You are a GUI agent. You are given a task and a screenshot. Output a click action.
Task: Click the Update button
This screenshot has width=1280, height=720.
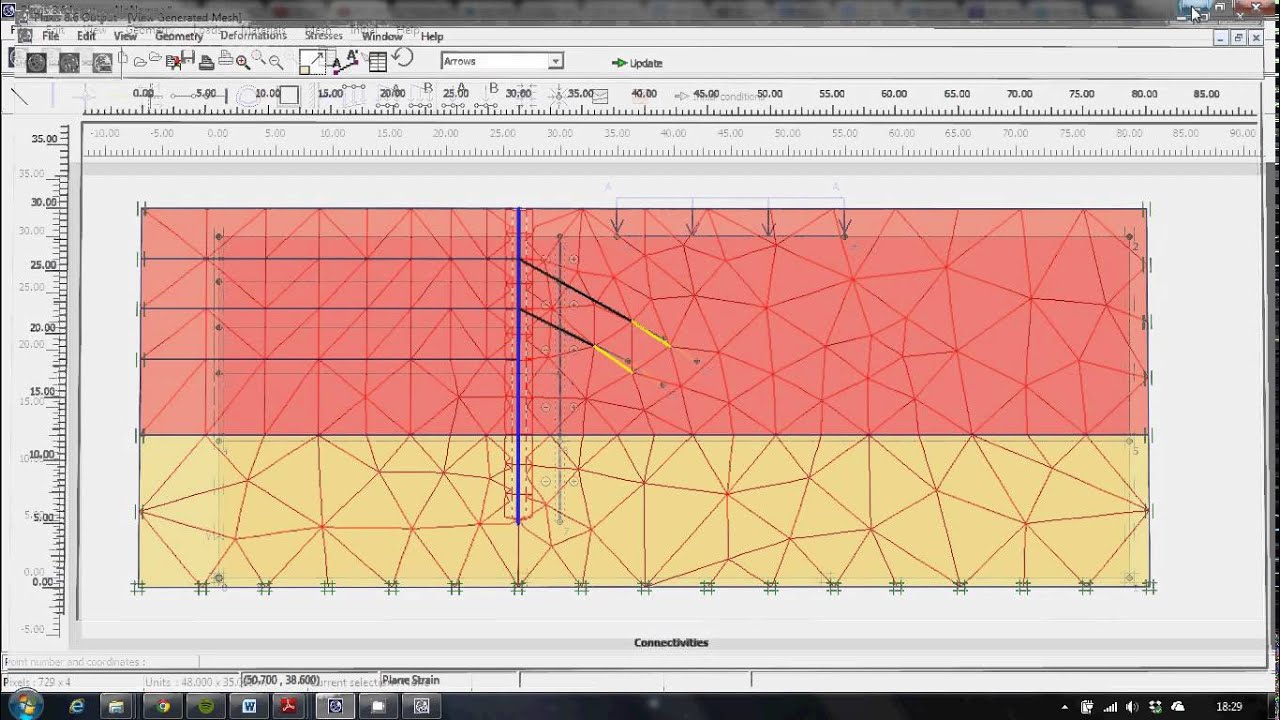click(637, 63)
